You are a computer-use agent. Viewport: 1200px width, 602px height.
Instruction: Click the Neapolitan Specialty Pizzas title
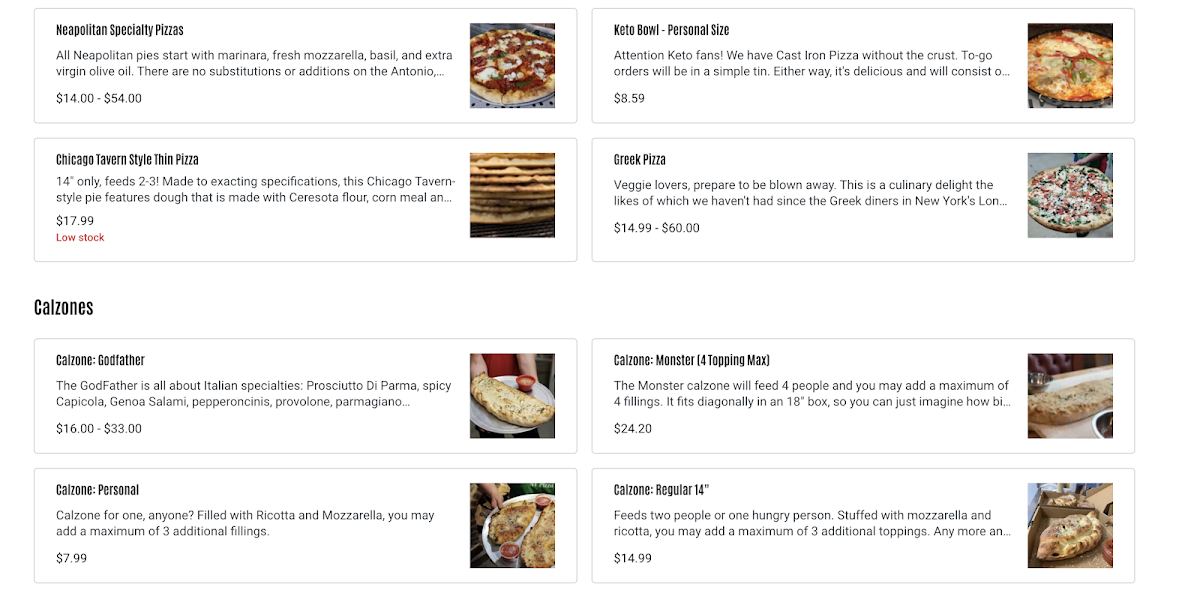tap(120, 30)
